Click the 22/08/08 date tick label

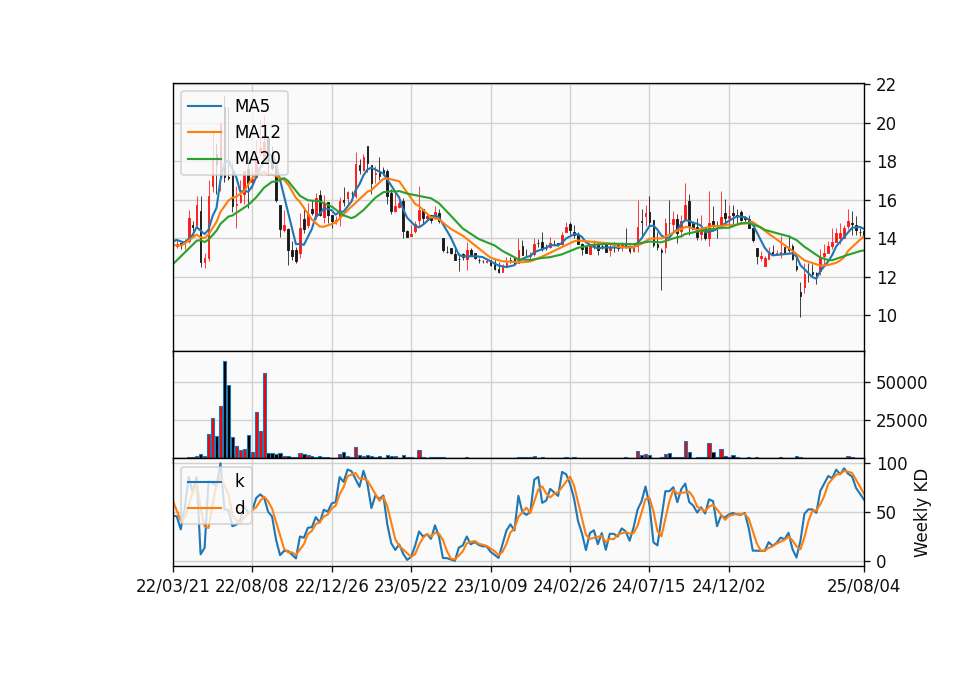[x=252, y=586]
